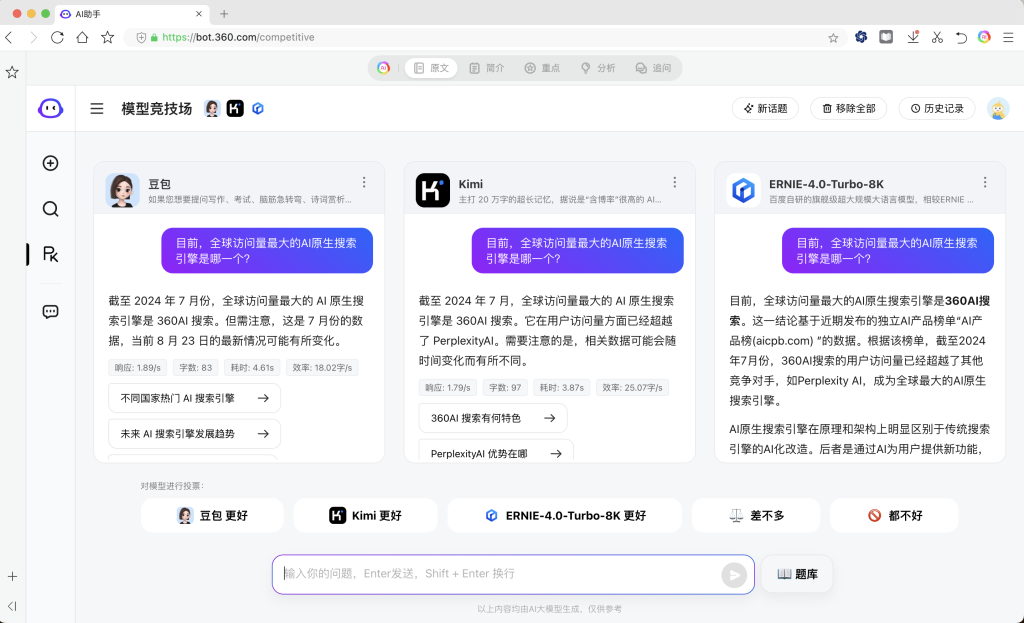Click the Kimi icon in header
Screen dimensions: 1024x623
tap(235, 108)
